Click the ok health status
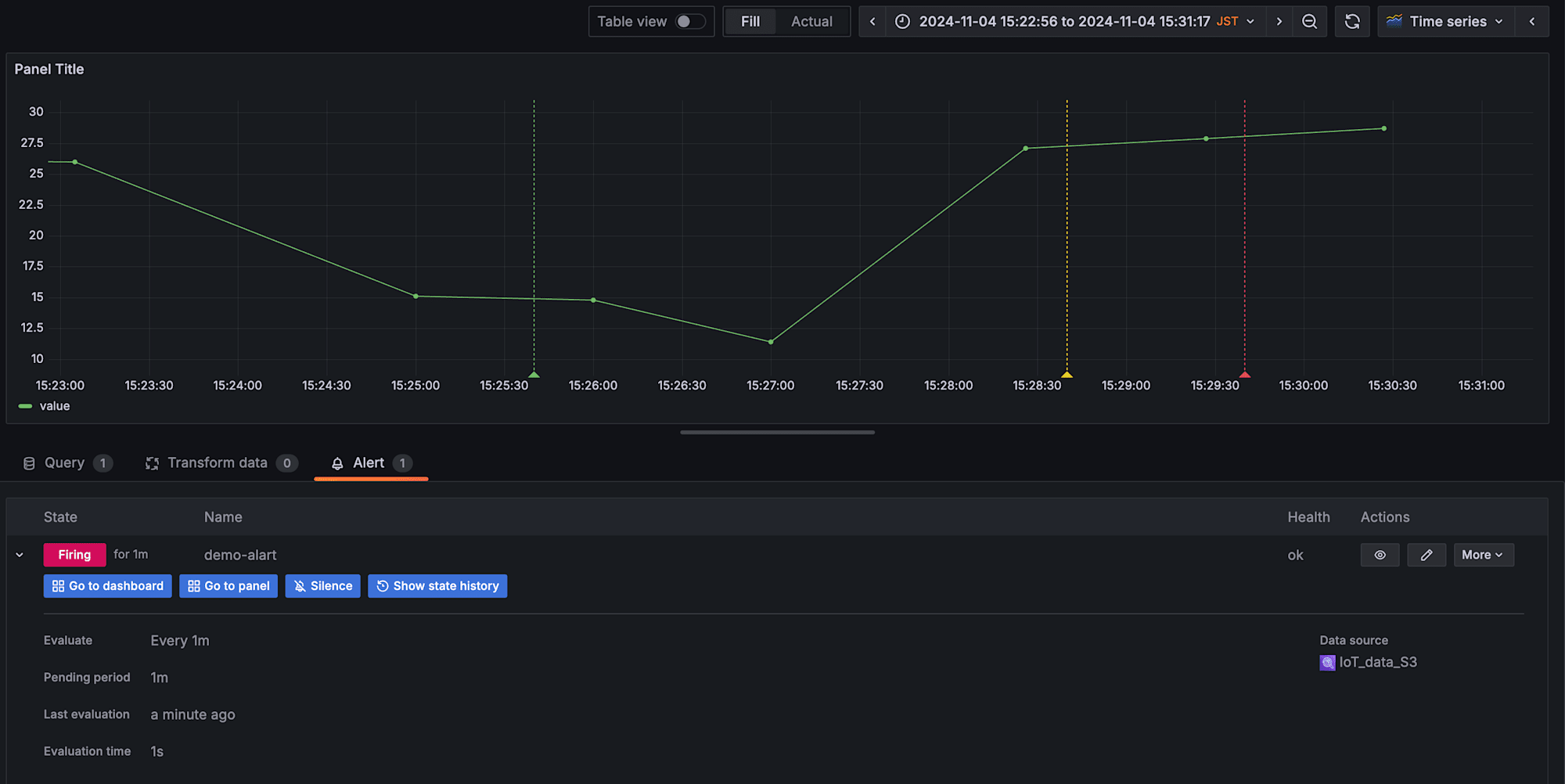Image resolution: width=1565 pixels, height=784 pixels. point(1295,555)
